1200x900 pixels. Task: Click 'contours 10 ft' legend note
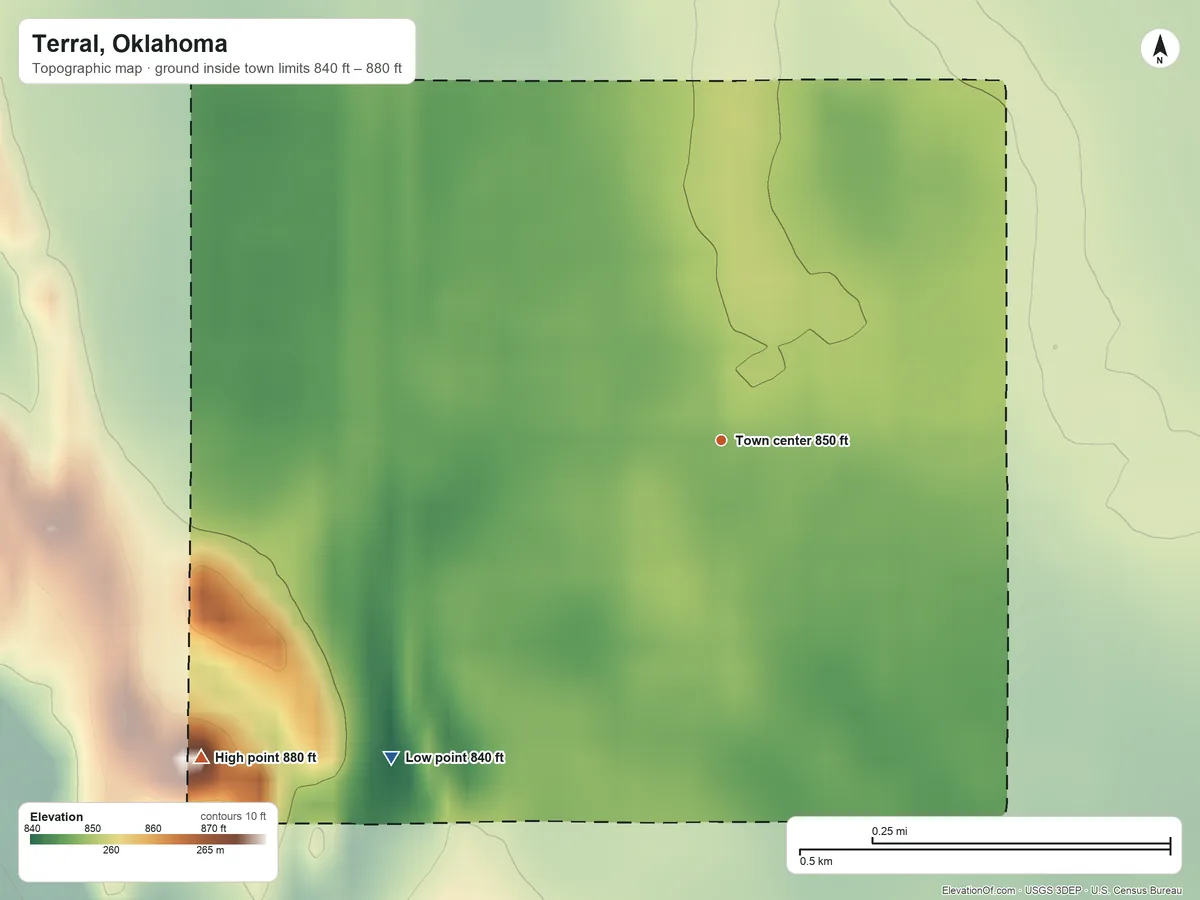tap(233, 817)
